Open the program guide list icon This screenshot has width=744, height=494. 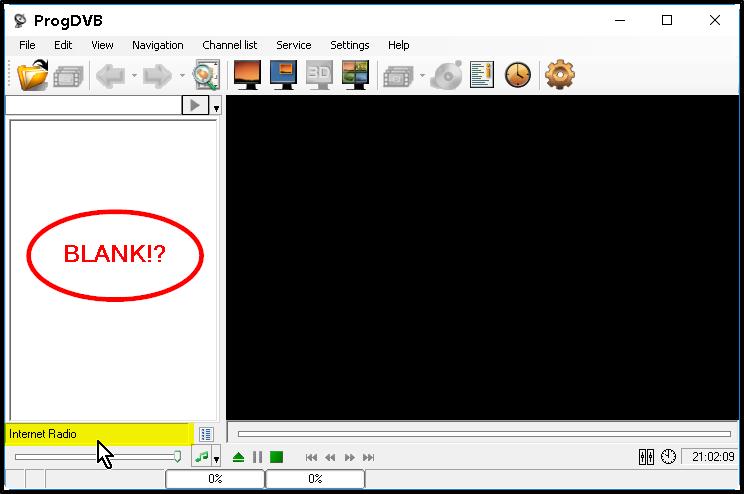coord(482,75)
